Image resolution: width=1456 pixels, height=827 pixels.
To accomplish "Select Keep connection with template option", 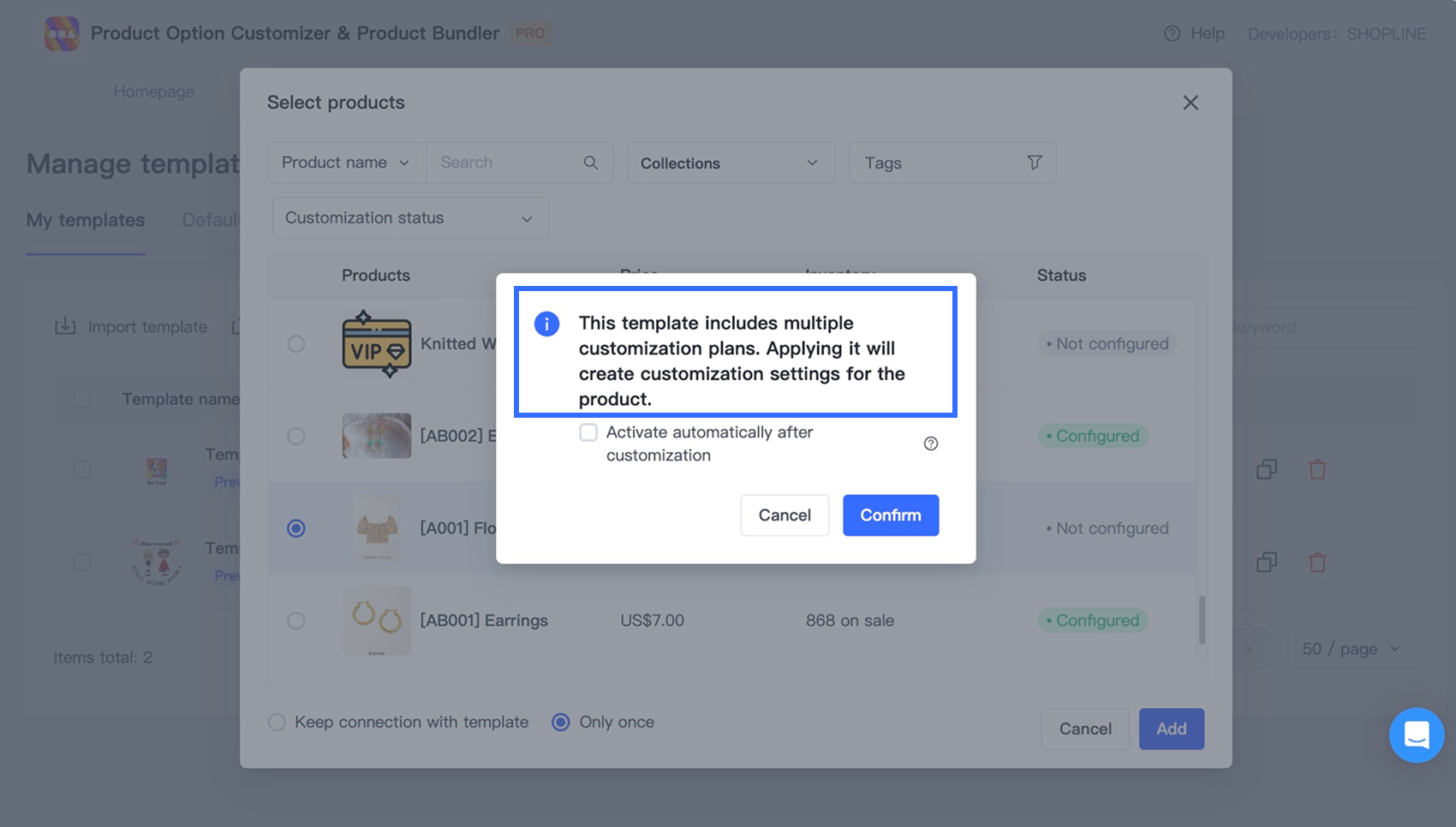I will coord(277,723).
